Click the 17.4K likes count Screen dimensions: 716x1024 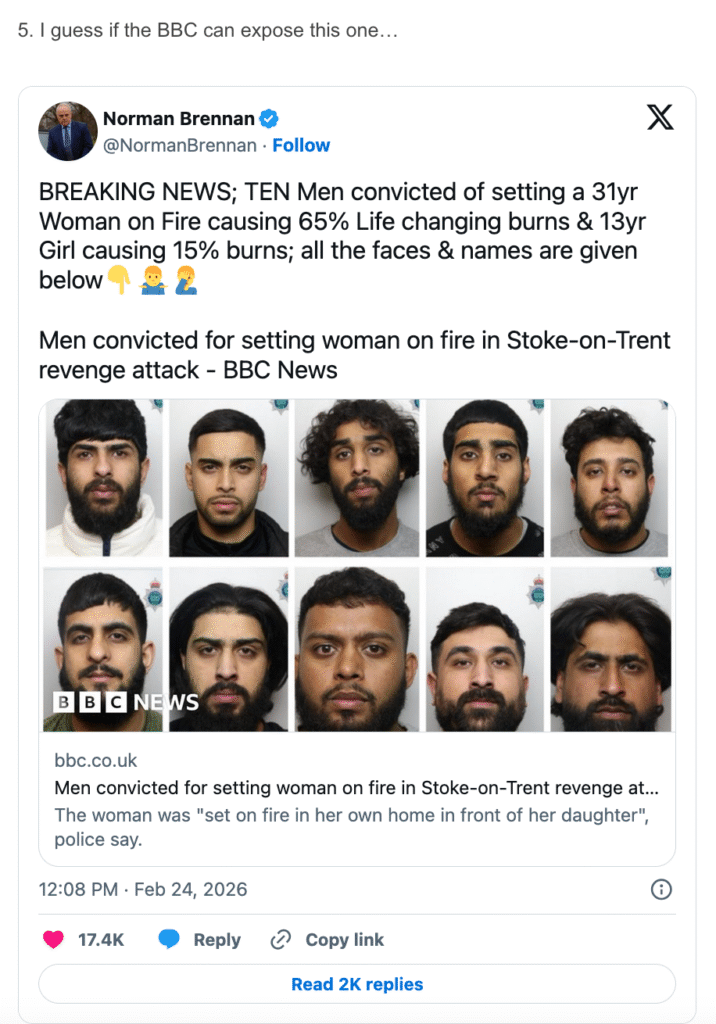click(x=101, y=940)
